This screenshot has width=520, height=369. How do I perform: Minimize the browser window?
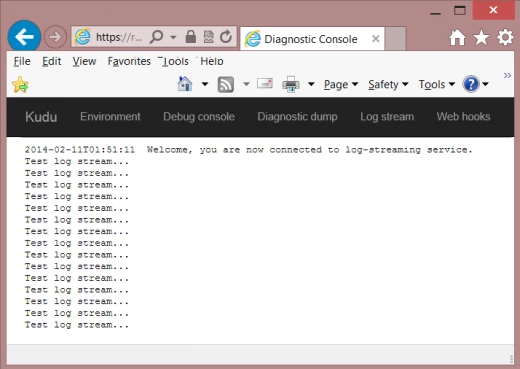pos(435,13)
